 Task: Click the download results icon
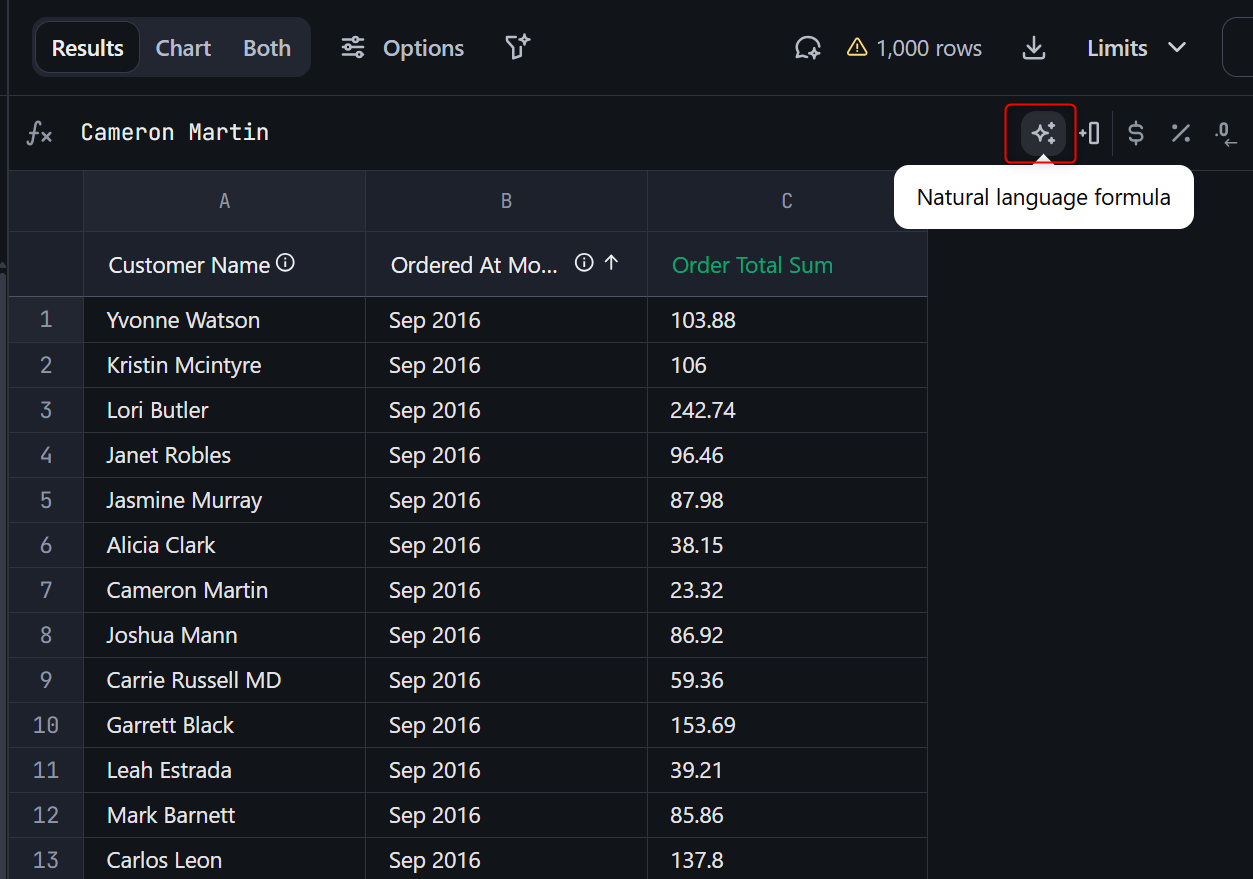[1034, 48]
